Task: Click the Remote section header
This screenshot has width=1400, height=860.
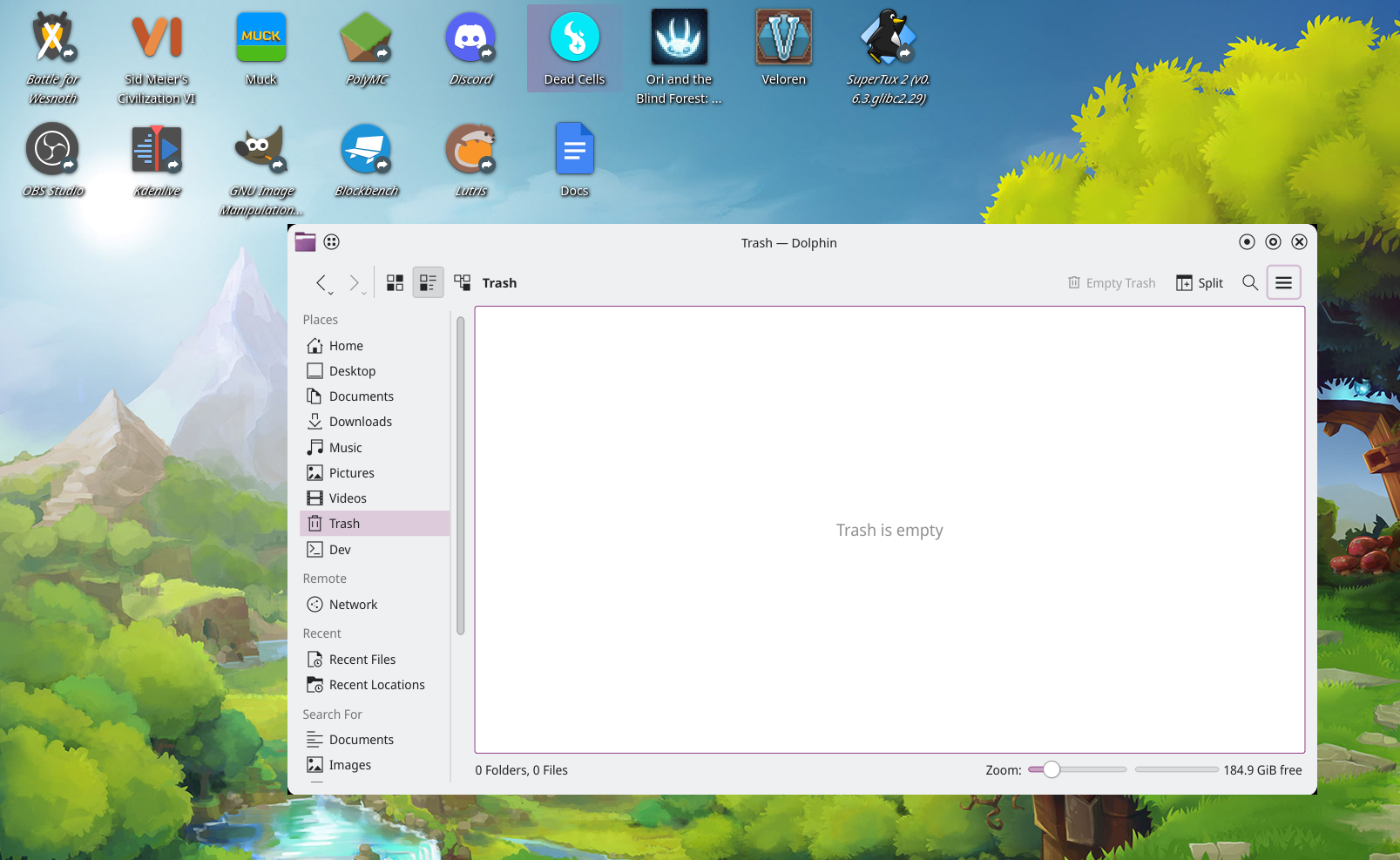Action: click(325, 579)
